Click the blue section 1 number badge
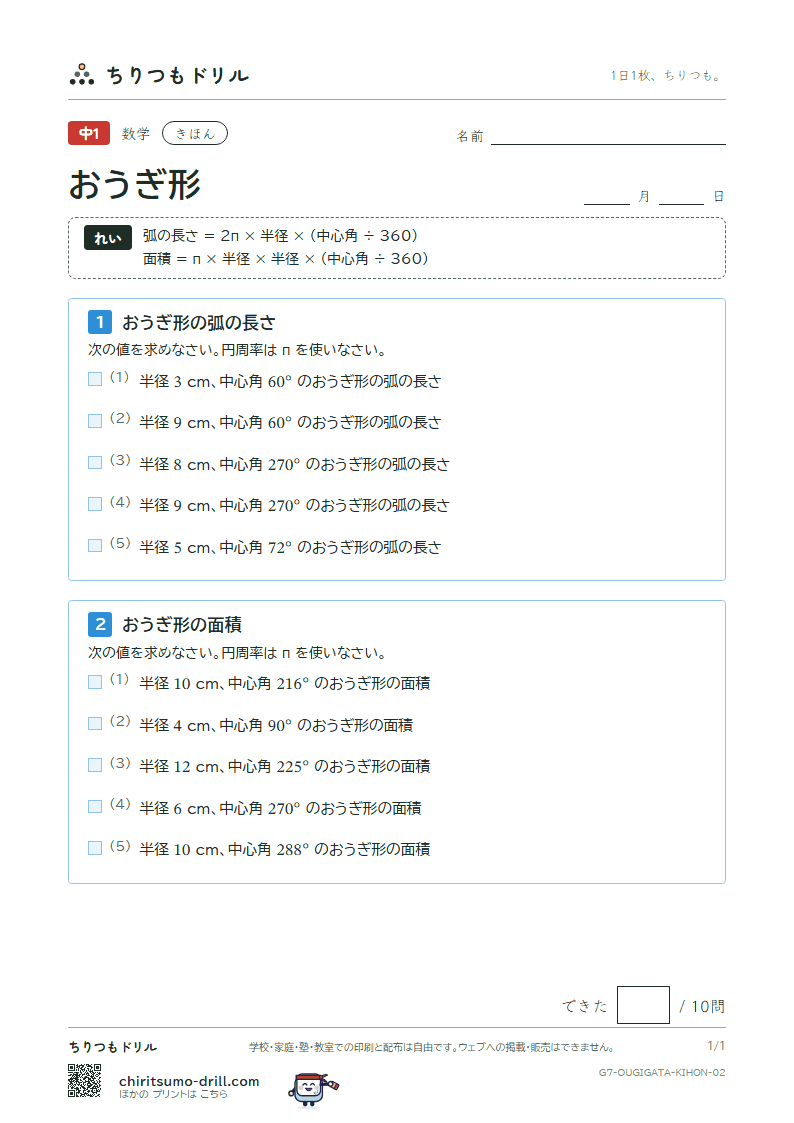The image size is (794, 1123). 100,322
